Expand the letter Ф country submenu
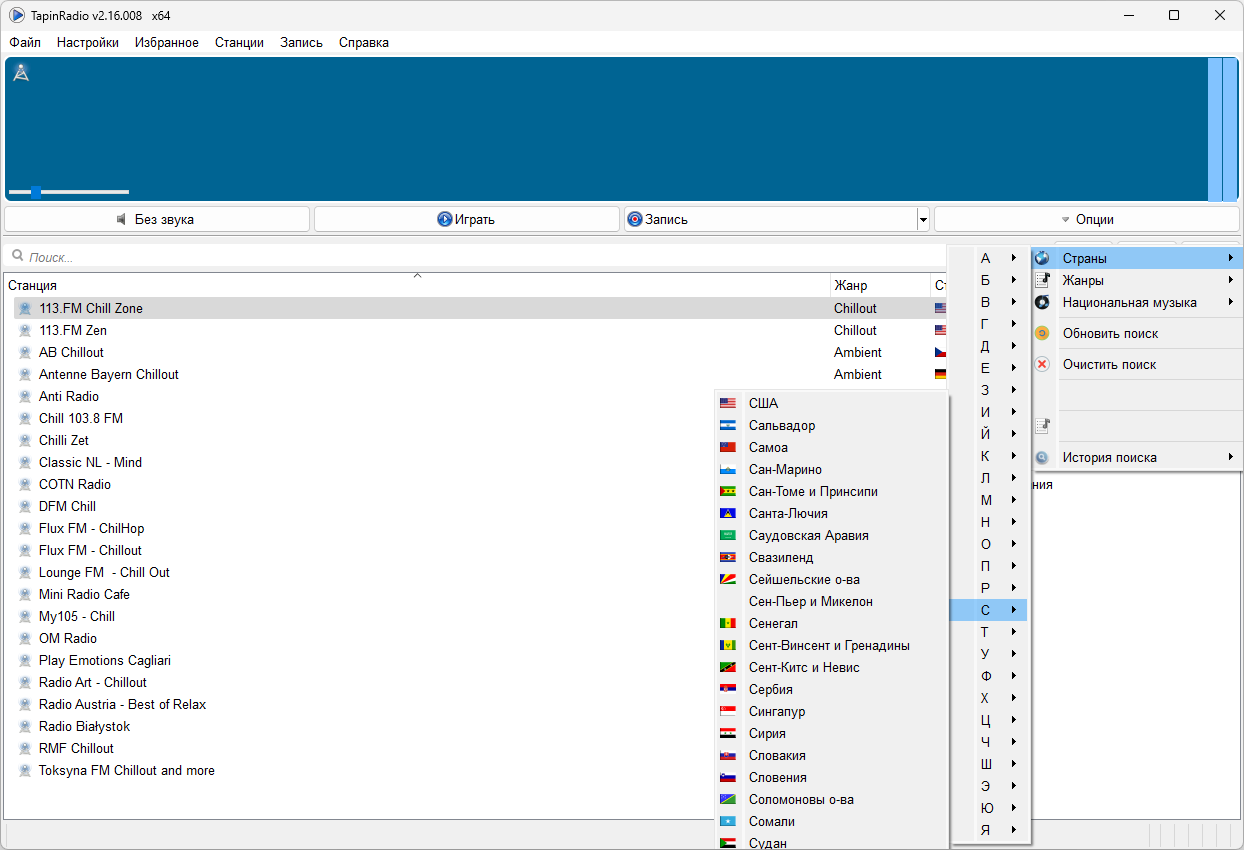 point(989,676)
